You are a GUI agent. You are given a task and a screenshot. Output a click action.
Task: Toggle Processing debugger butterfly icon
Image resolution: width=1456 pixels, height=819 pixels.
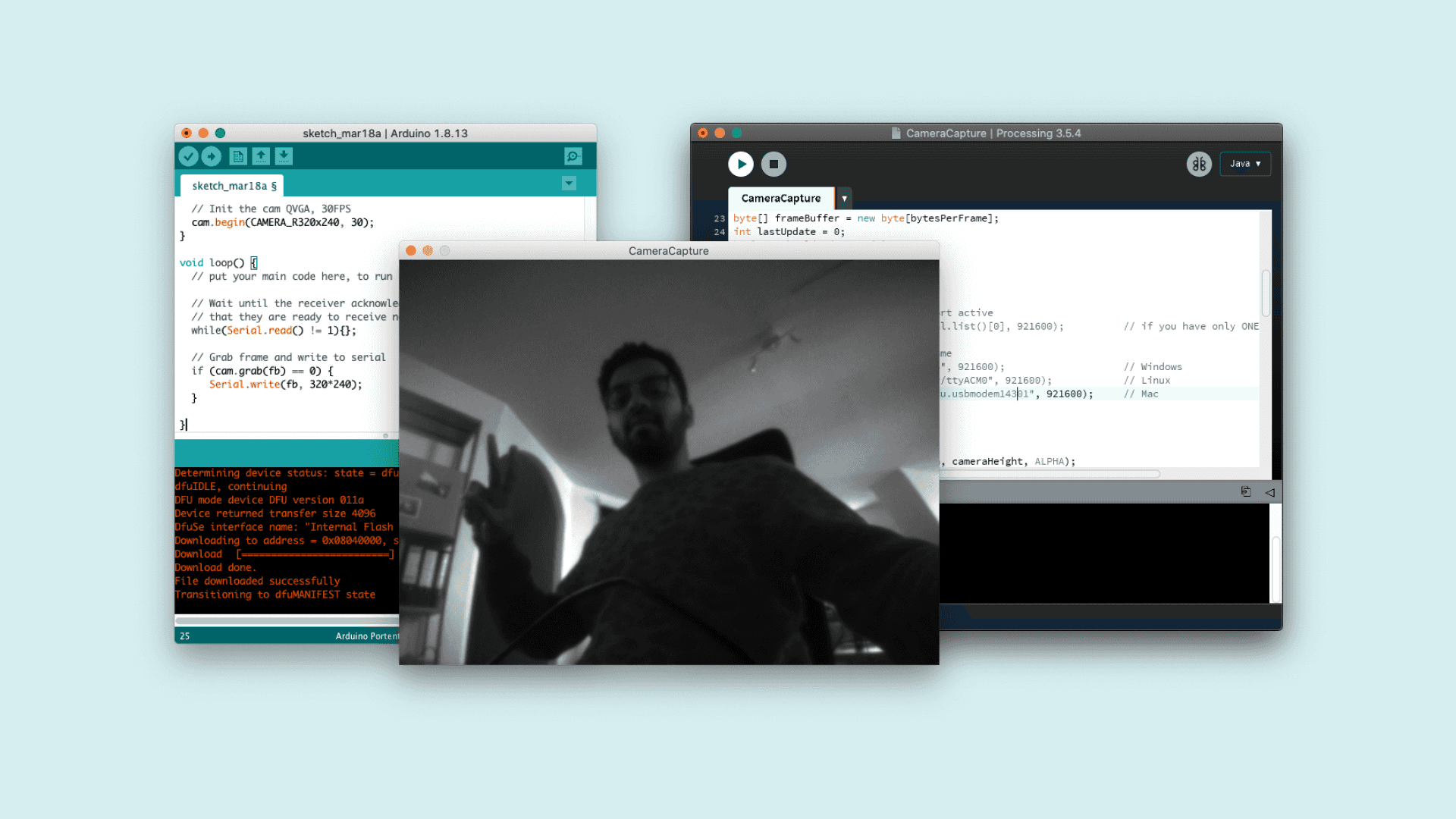(1199, 164)
